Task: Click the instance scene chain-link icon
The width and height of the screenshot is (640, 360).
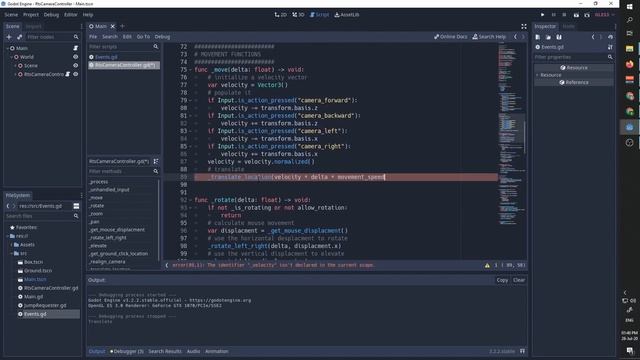Action: pos(19,37)
